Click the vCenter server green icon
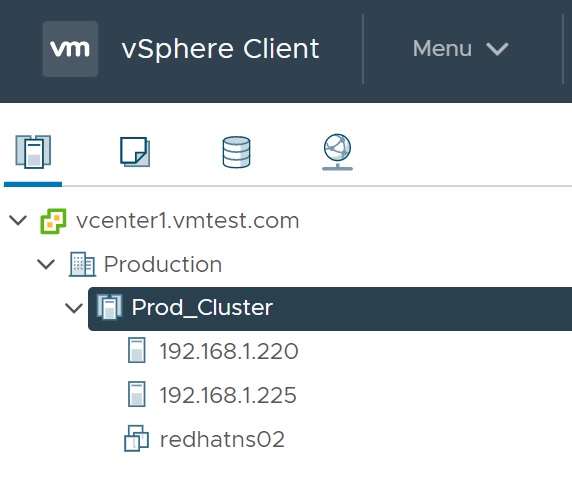 coord(53,221)
